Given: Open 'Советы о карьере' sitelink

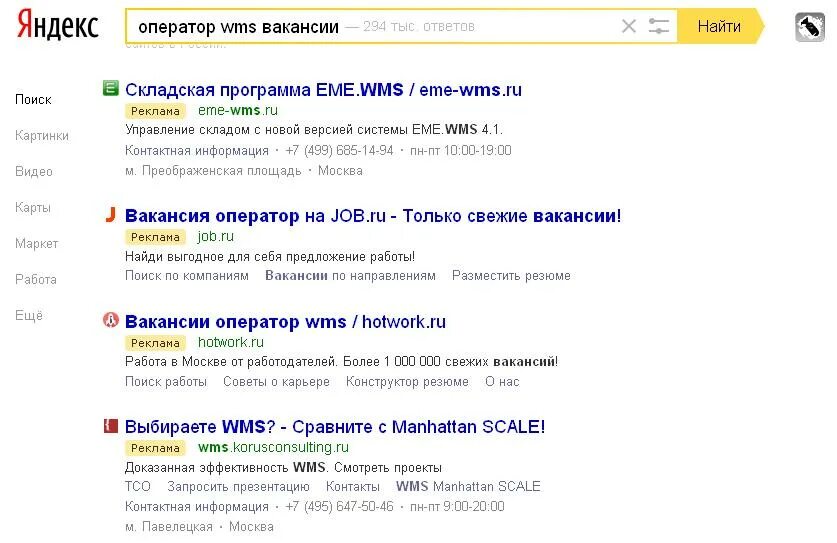Looking at the screenshot, I should click(276, 381).
